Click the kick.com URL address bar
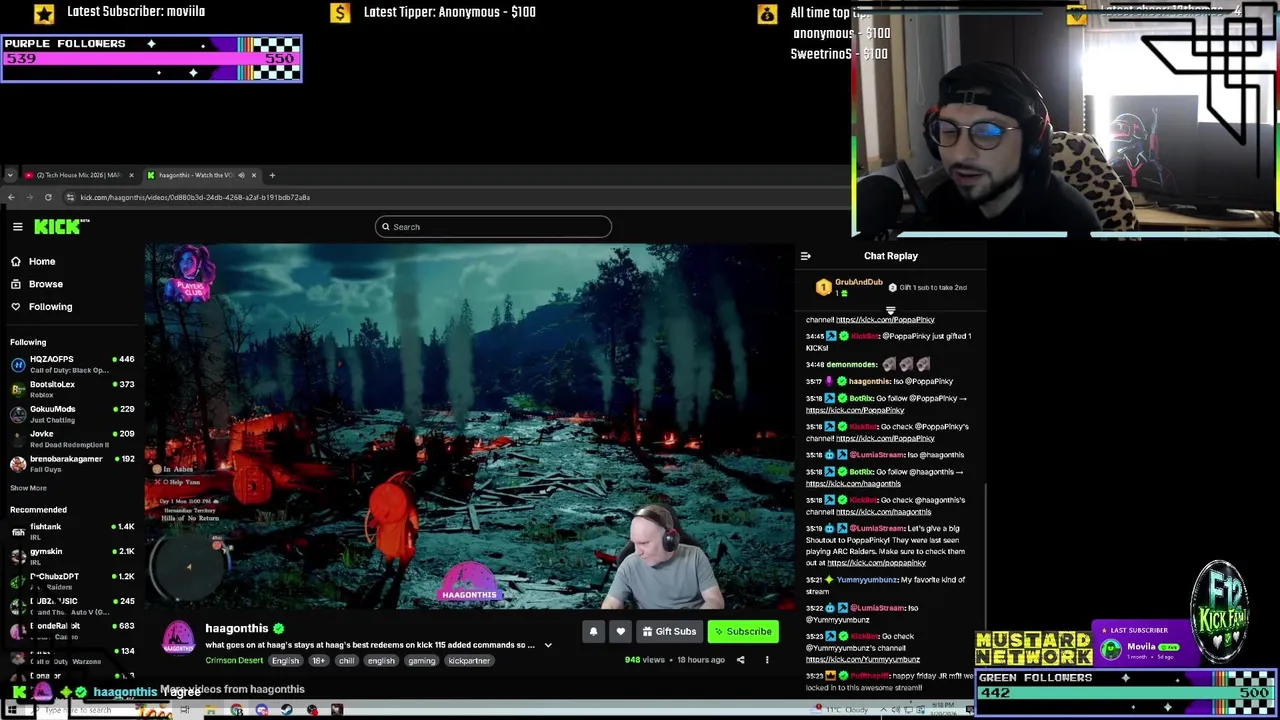 [195, 197]
